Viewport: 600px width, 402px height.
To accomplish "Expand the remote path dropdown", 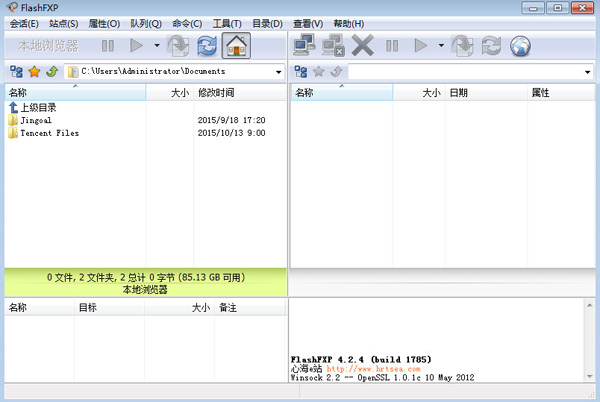I will point(588,71).
